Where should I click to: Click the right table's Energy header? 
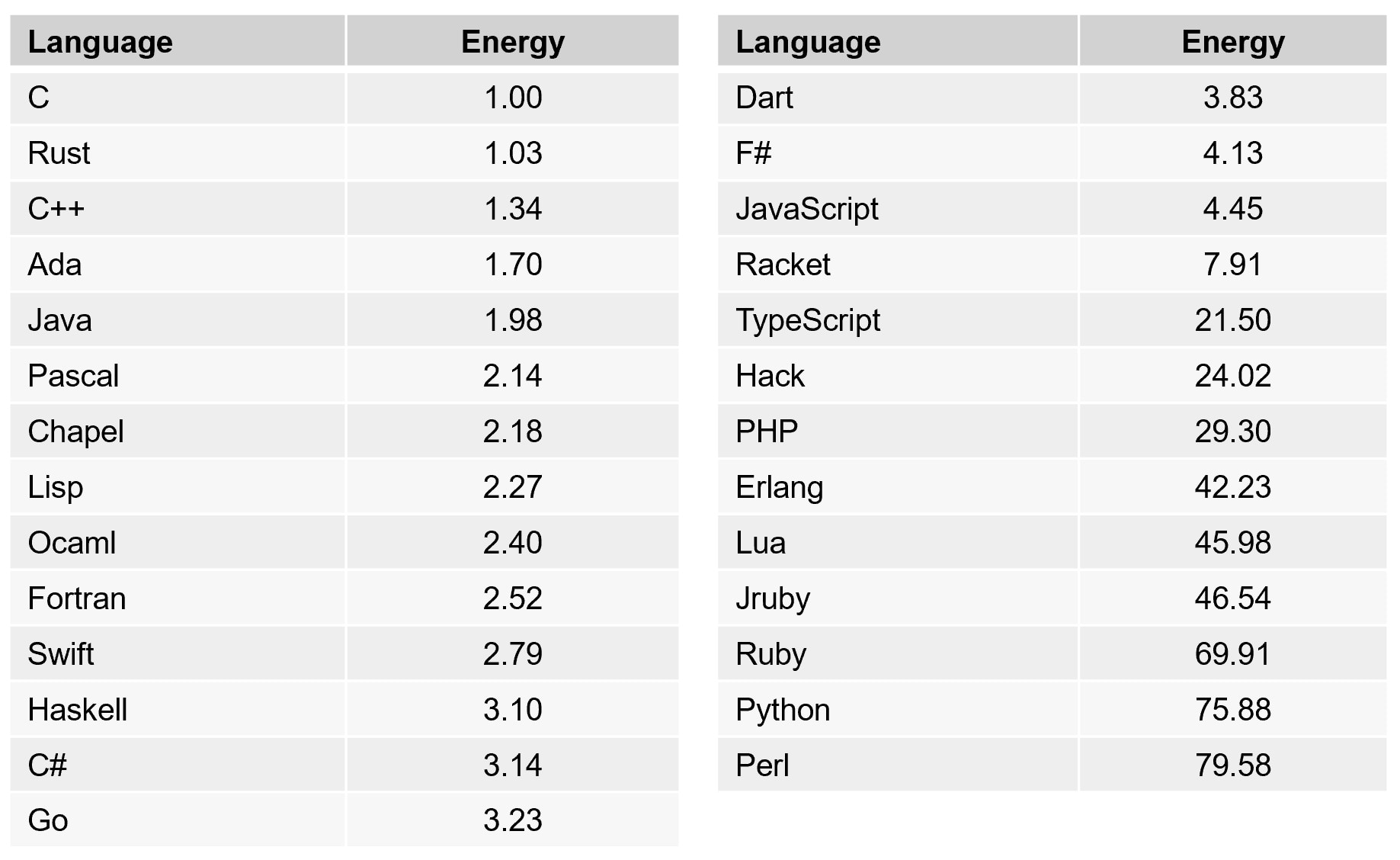pos(1232,42)
